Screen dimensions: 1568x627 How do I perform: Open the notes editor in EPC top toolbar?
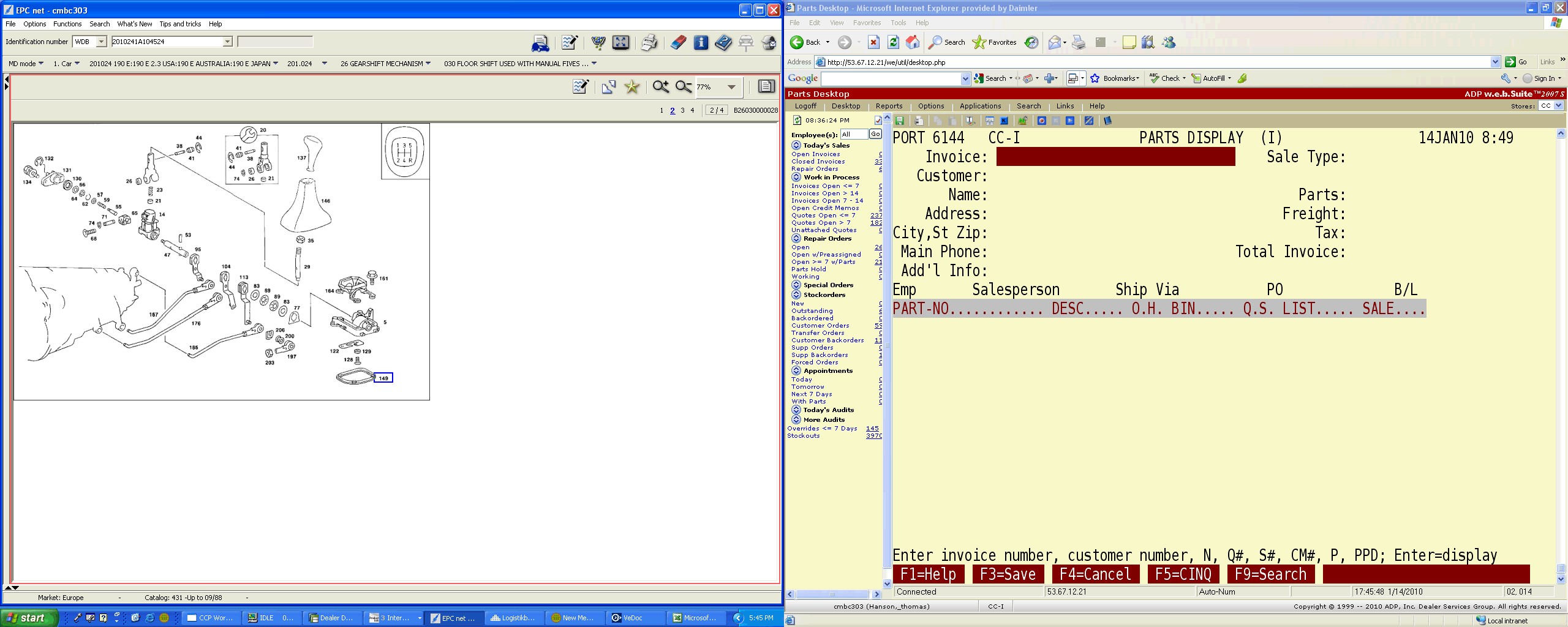pyautogui.click(x=569, y=42)
